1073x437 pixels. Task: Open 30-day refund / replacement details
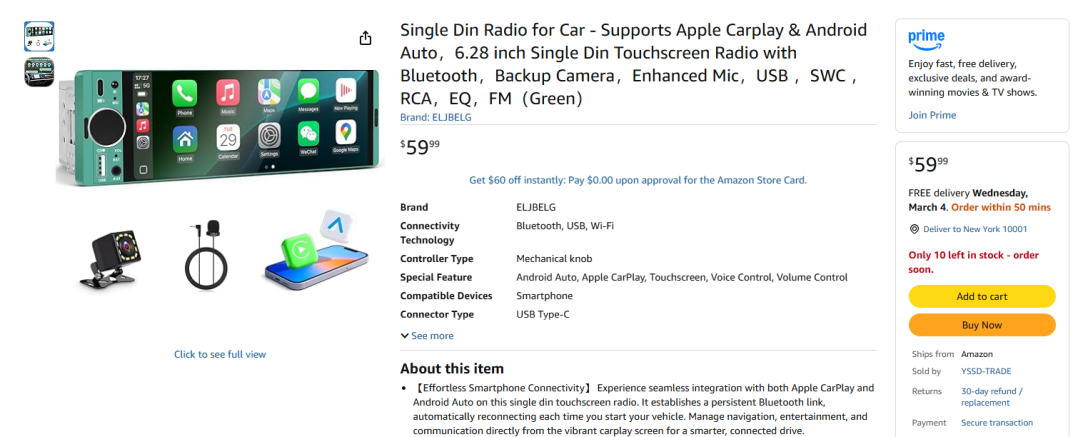pos(992,397)
